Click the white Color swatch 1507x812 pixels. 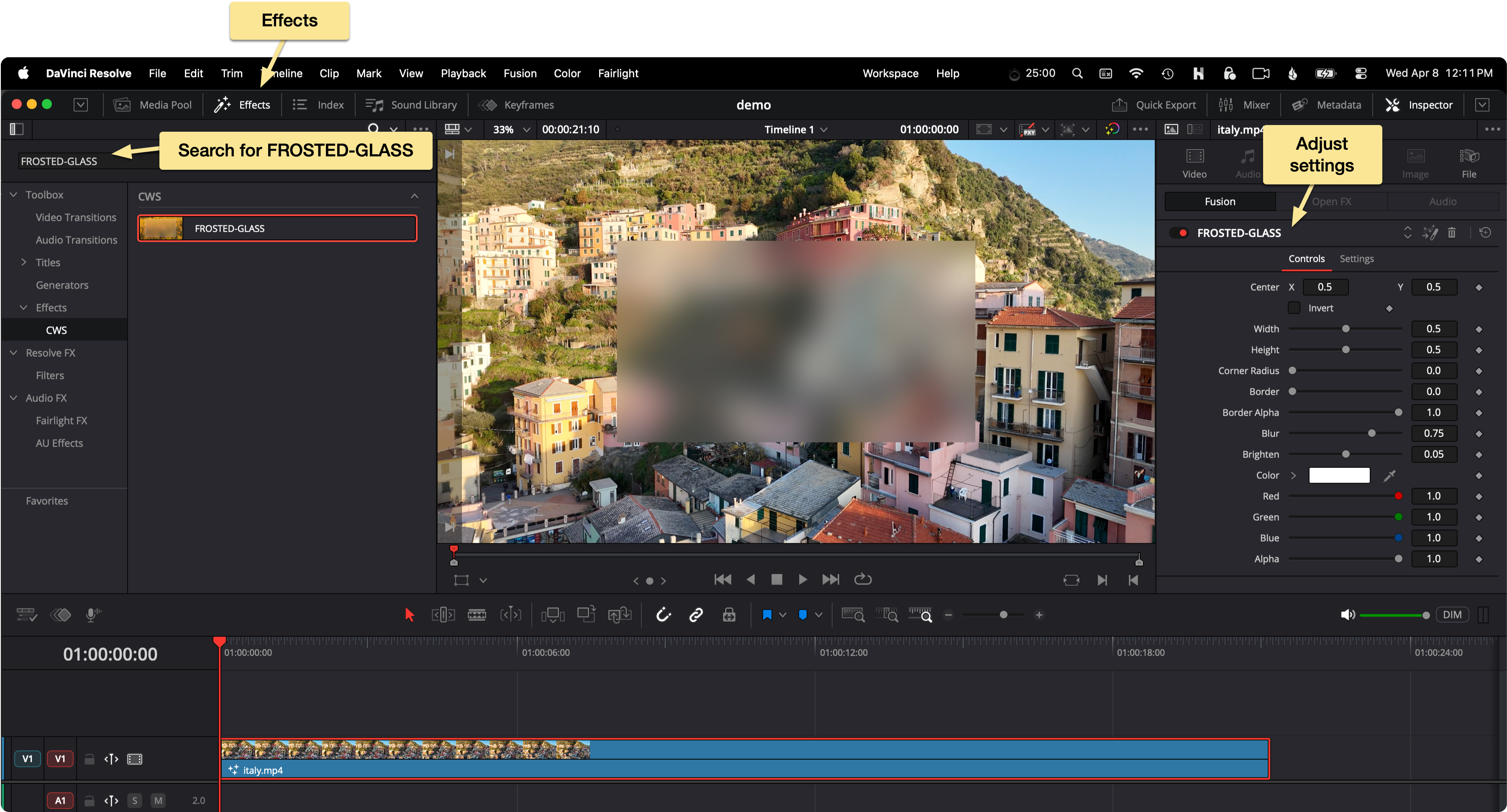pos(1338,475)
